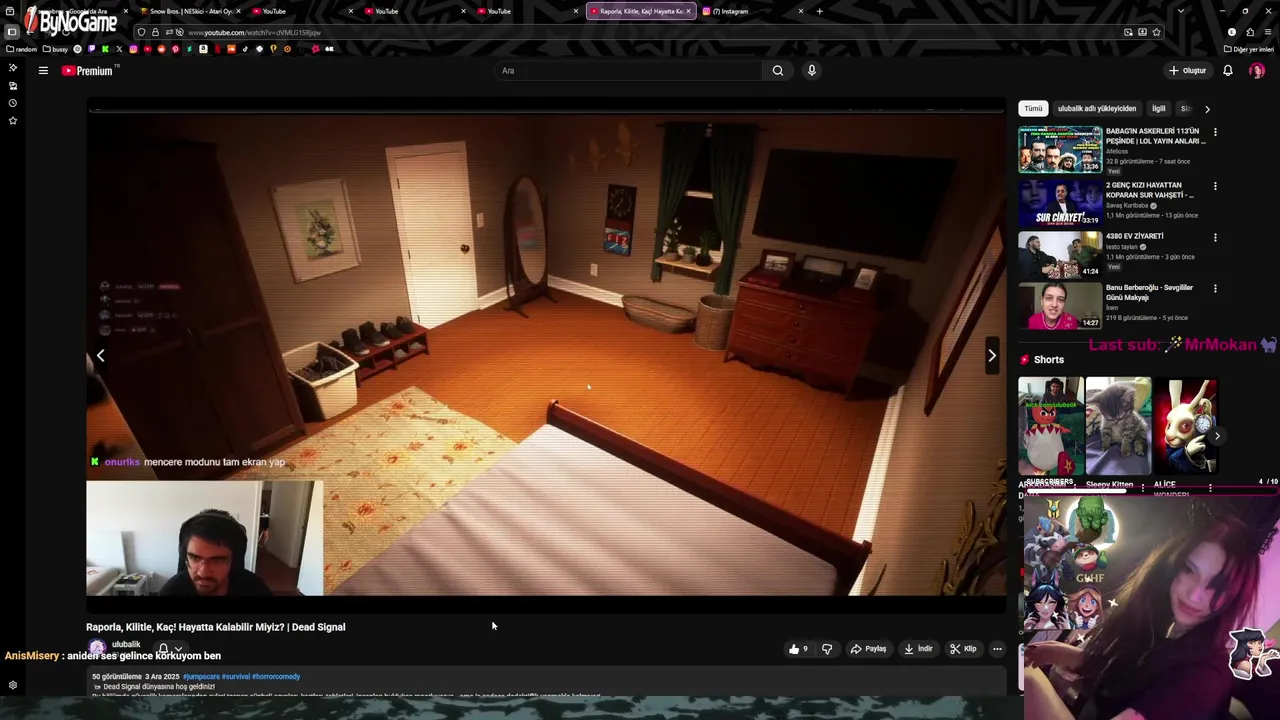Open '2 GENÇ KIZI HAYATTAN' video thumbnail

point(1060,202)
